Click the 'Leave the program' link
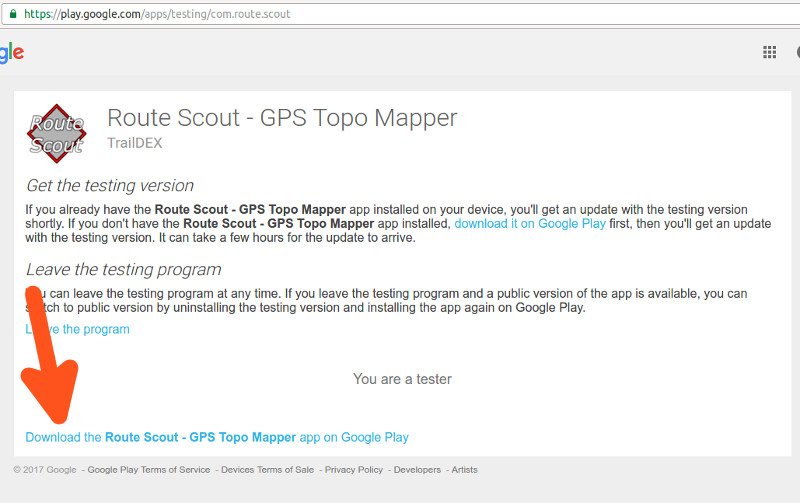 (80, 329)
